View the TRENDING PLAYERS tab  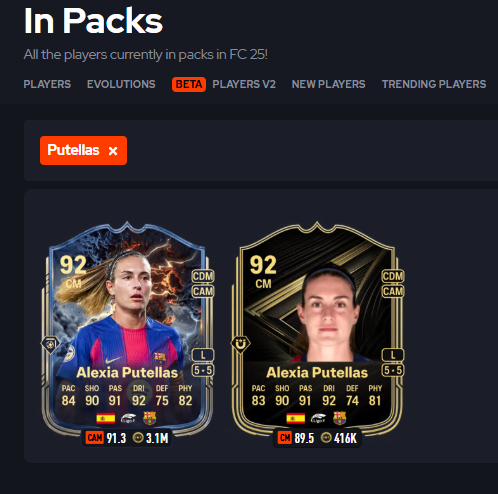click(434, 84)
